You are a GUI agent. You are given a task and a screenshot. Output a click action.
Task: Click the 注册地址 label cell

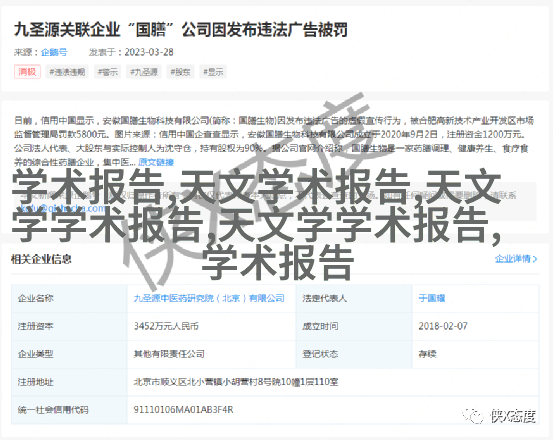point(69,382)
